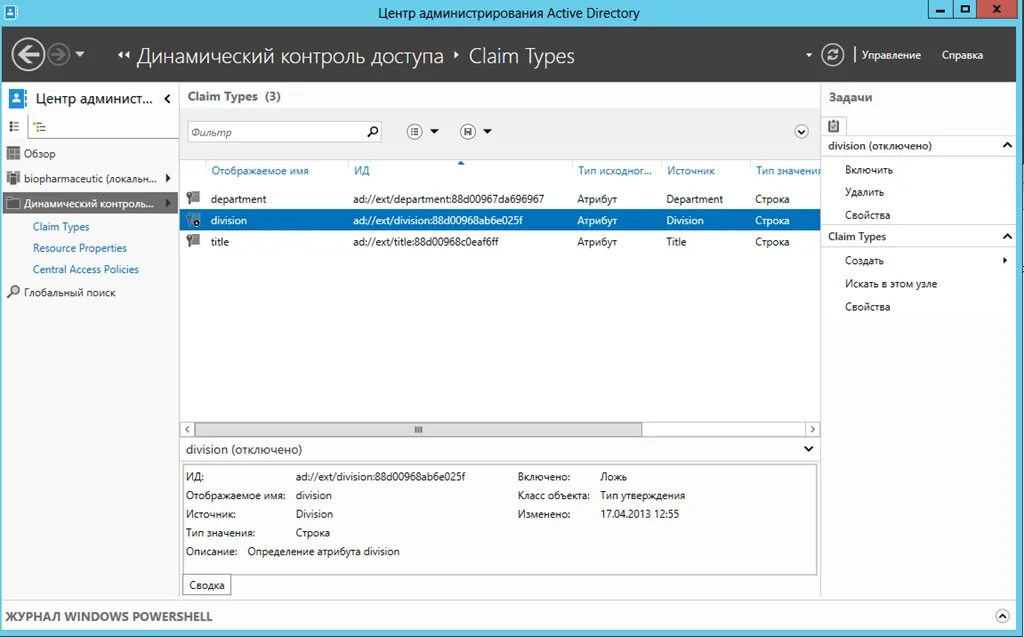Switch to list view in navigation pane

pyautogui.click(x=14, y=127)
